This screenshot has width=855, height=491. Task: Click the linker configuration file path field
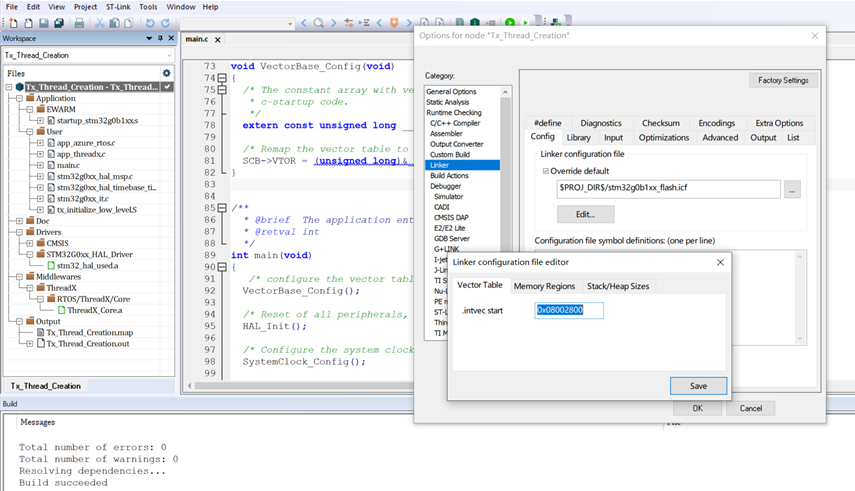point(669,188)
